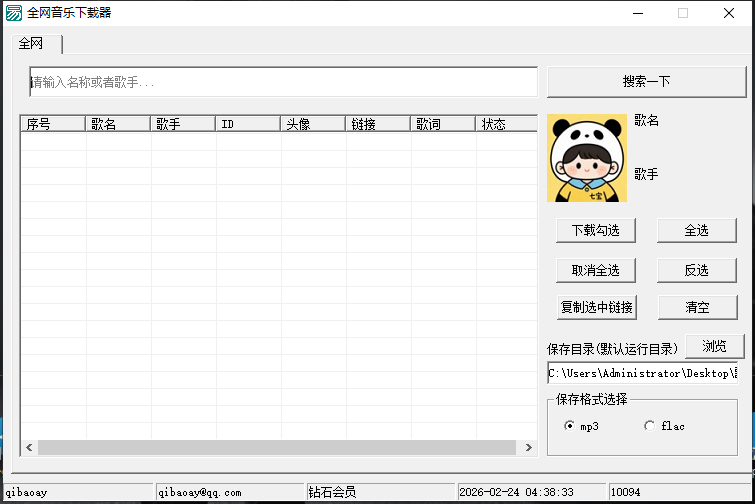Image resolution: width=755 pixels, height=504 pixels.
Task: Click the horizontal scrollbar thumb
Action: tap(277, 447)
